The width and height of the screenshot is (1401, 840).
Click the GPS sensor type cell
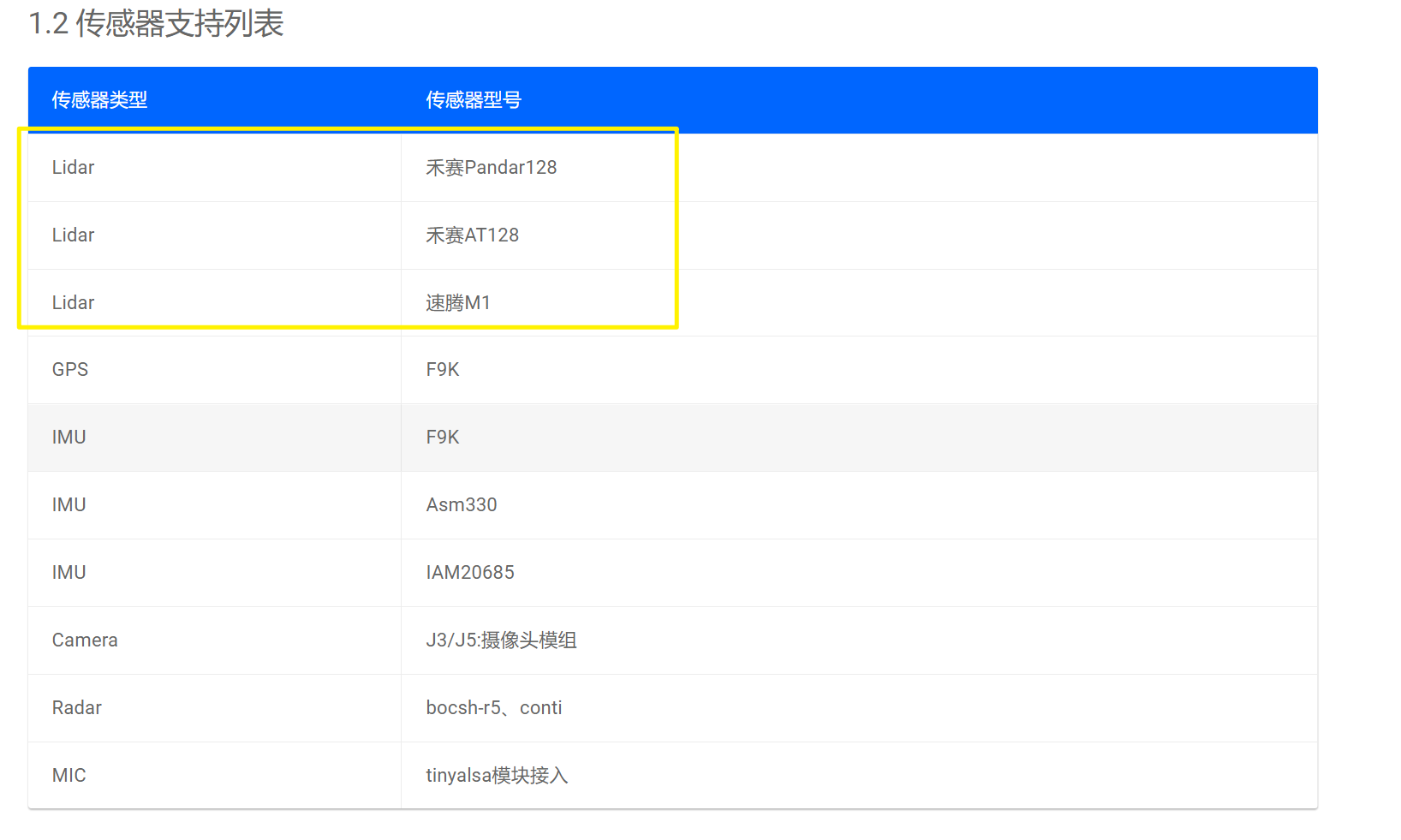pos(70,370)
